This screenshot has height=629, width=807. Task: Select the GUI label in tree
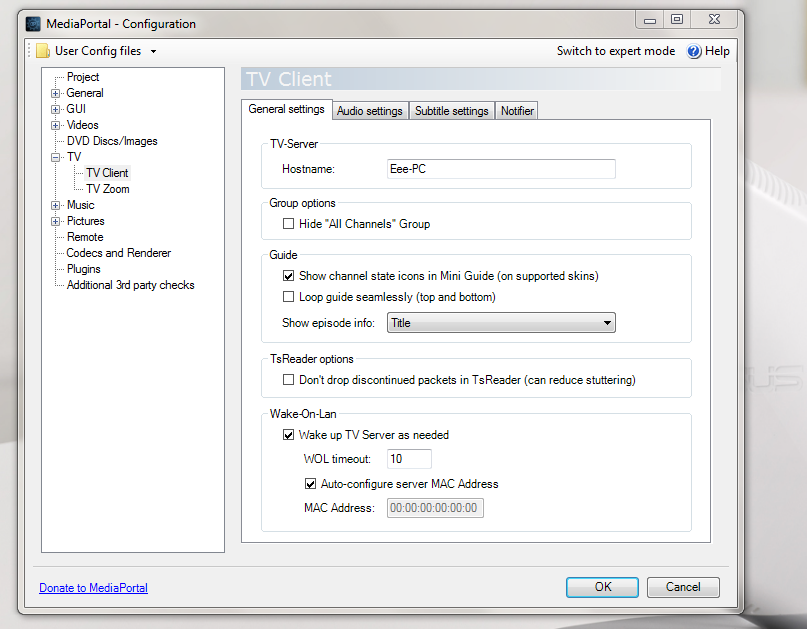(x=76, y=109)
